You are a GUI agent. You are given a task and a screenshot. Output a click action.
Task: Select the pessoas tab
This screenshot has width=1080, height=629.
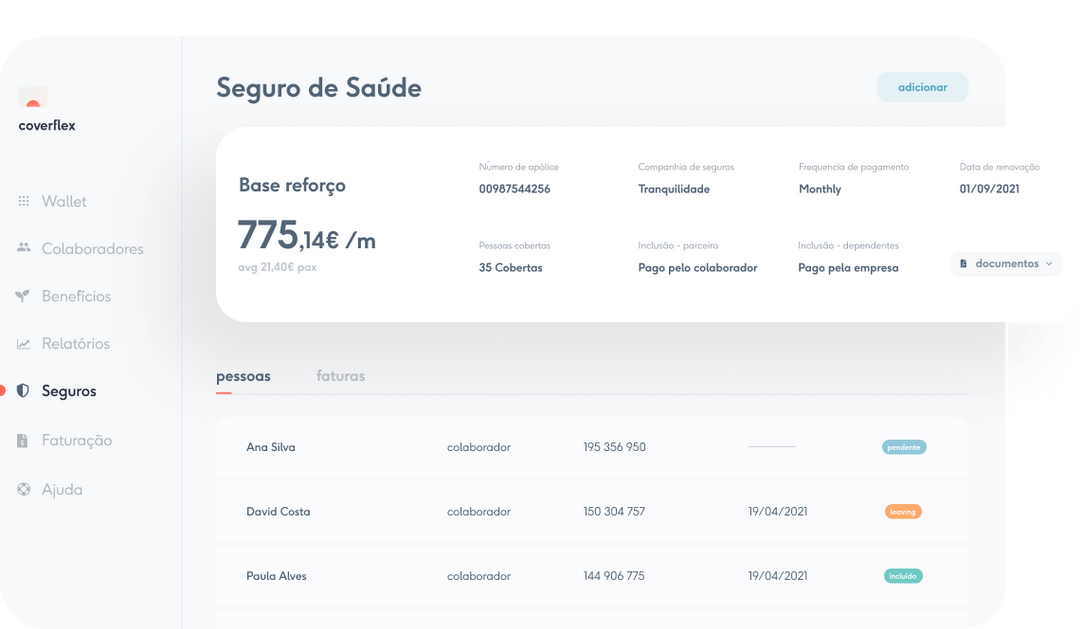click(243, 377)
